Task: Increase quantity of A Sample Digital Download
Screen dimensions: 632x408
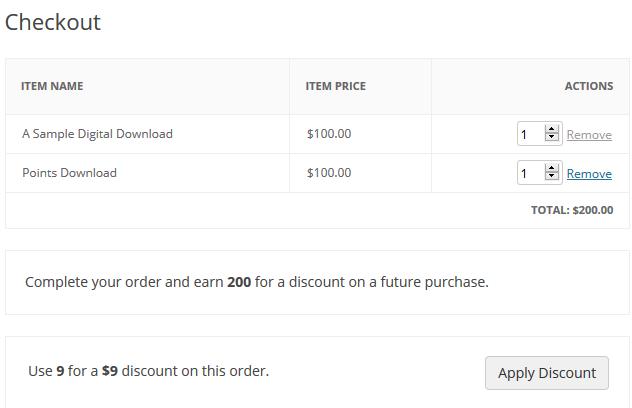Action: [x=551, y=129]
